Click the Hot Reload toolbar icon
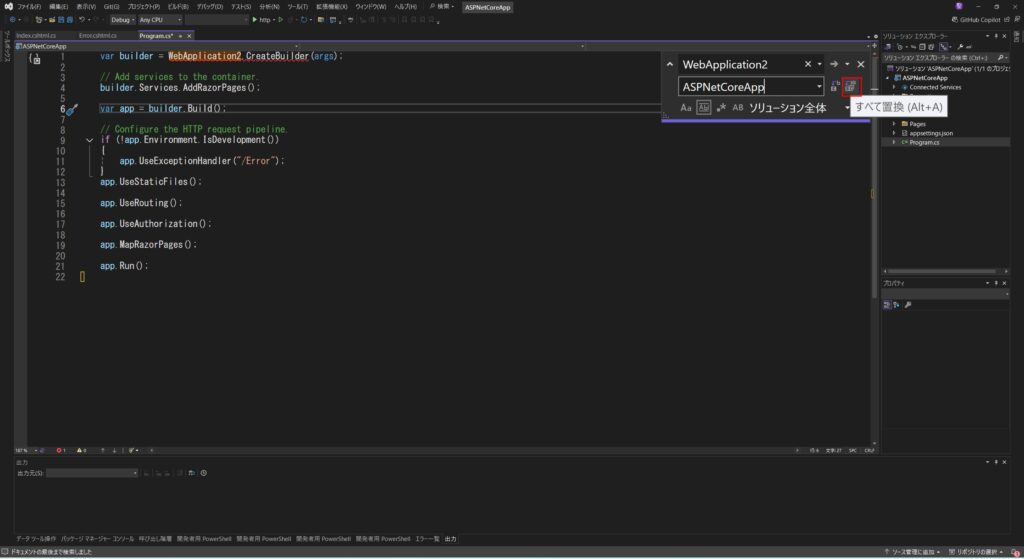The width and height of the screenshot is (1024, 559). 304,20
